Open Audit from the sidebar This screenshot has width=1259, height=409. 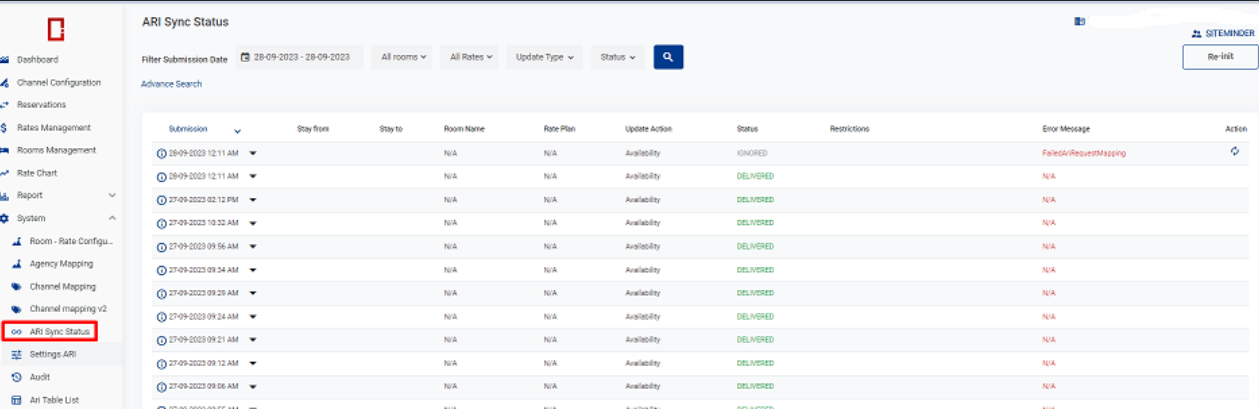[x=40, y=377]
